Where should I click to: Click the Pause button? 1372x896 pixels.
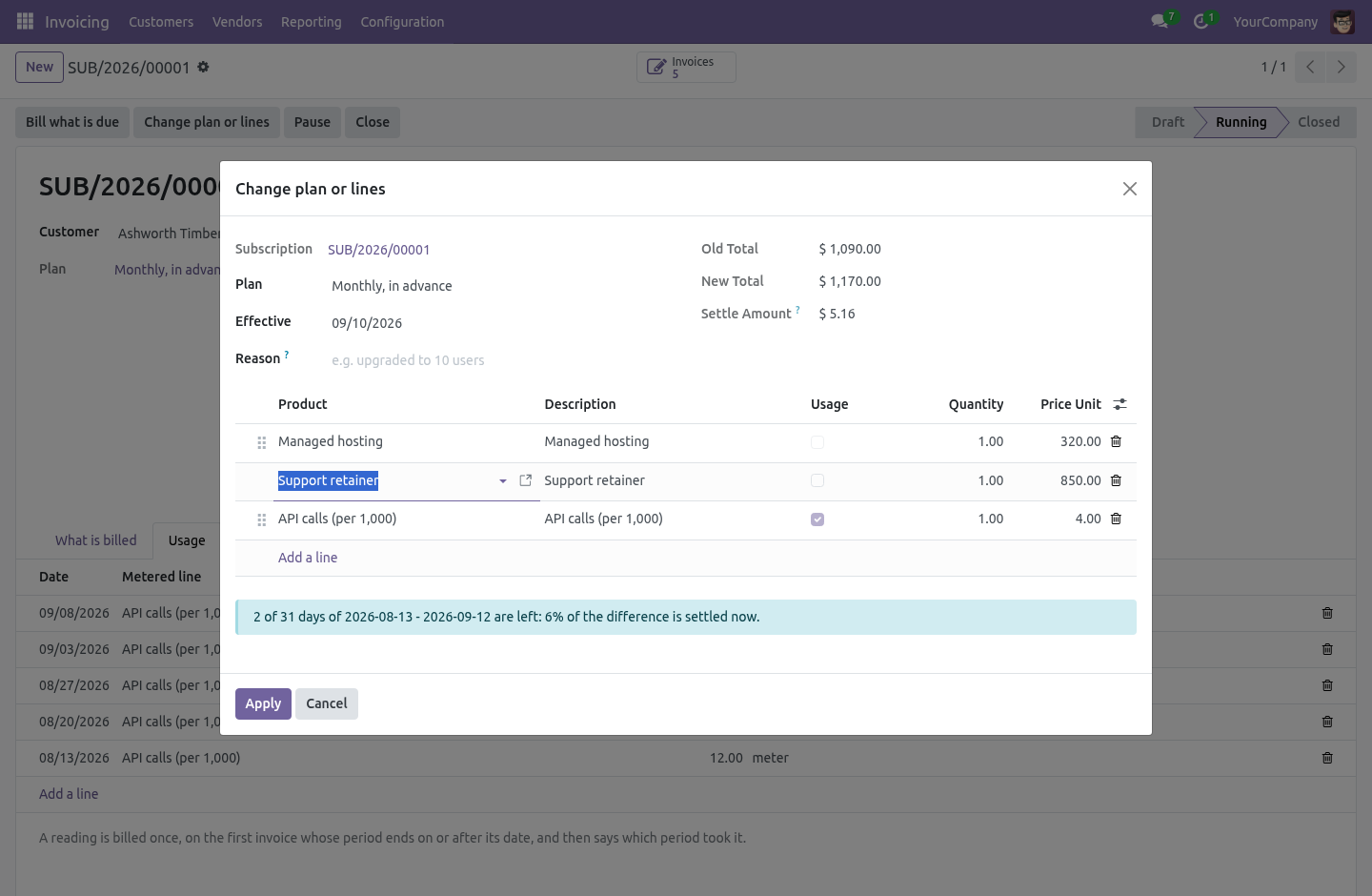click(313, 122)
